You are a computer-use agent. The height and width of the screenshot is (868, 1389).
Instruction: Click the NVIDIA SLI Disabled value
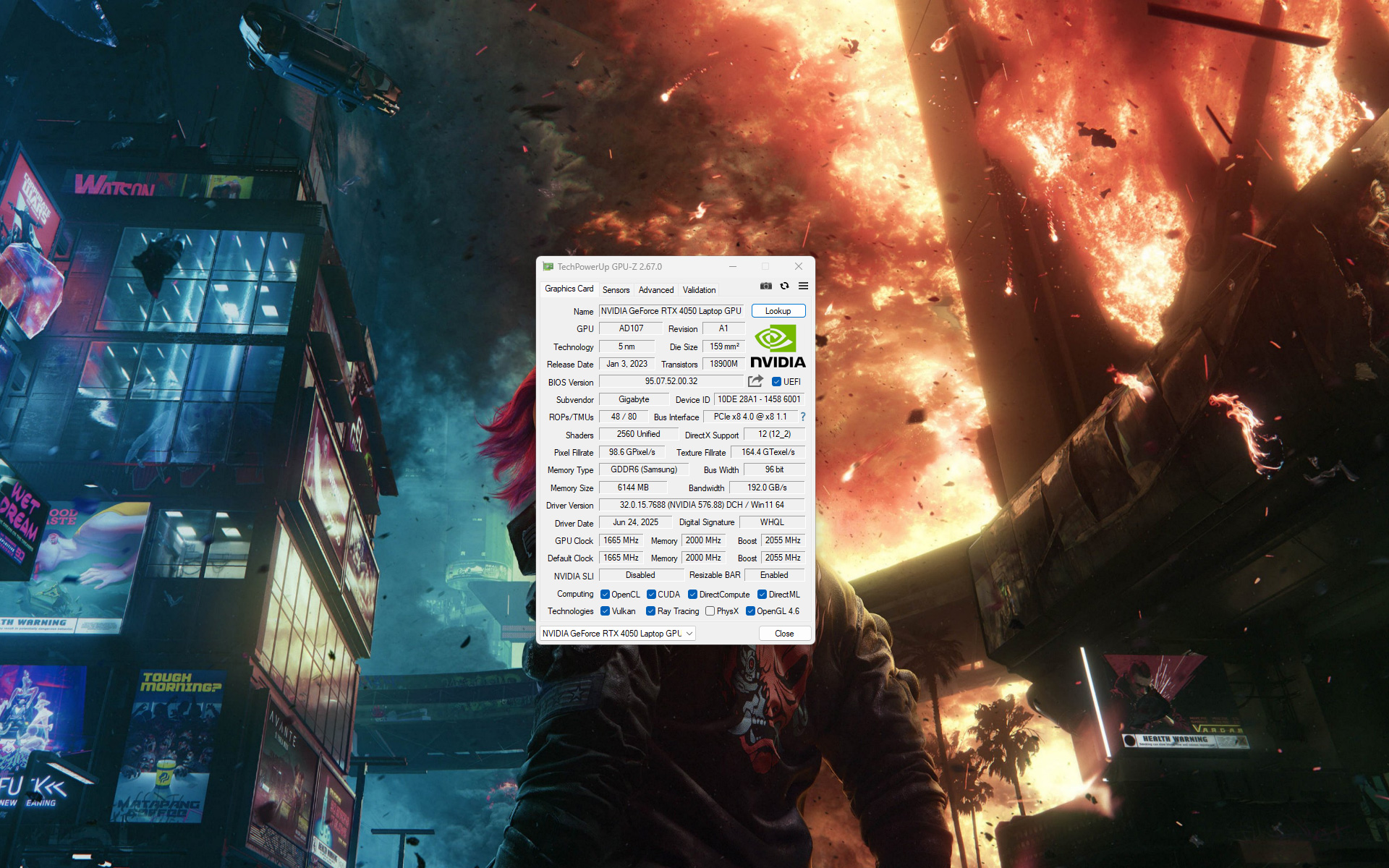pyautogui.click(x=641, y=575)
